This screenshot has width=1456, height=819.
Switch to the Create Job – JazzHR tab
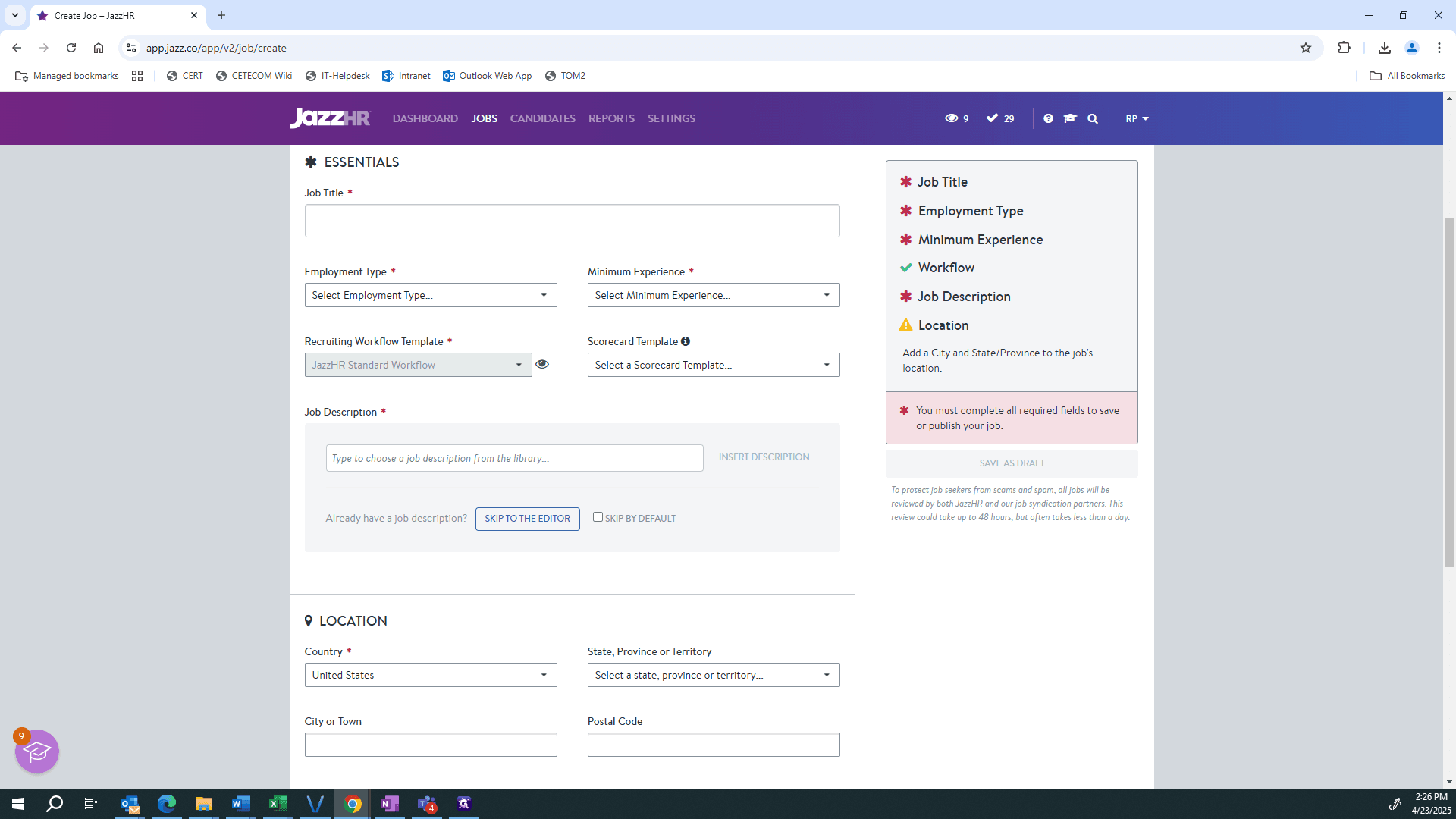[x=118, y=15]
